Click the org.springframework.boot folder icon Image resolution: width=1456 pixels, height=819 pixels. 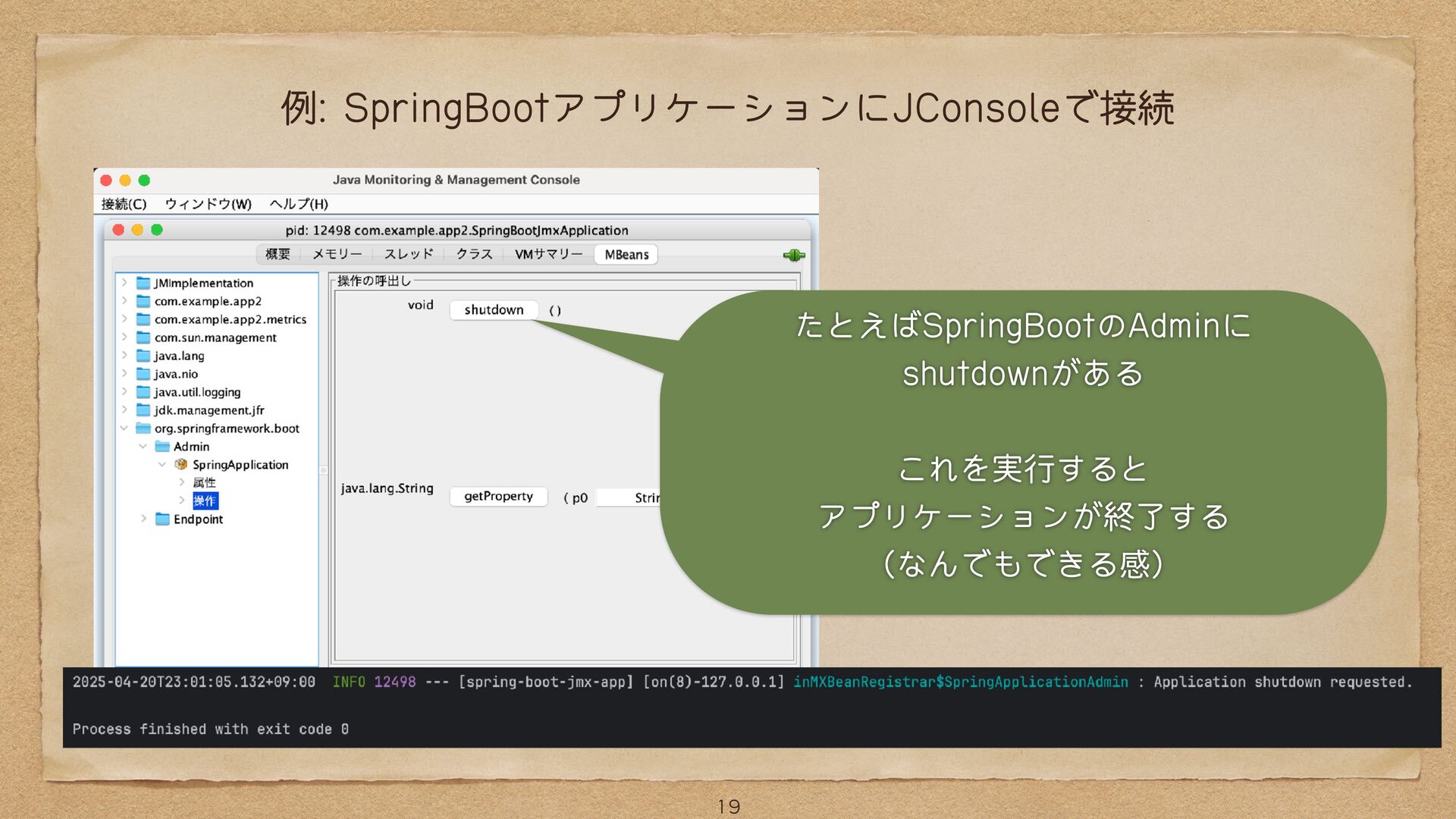pos(143,428)
